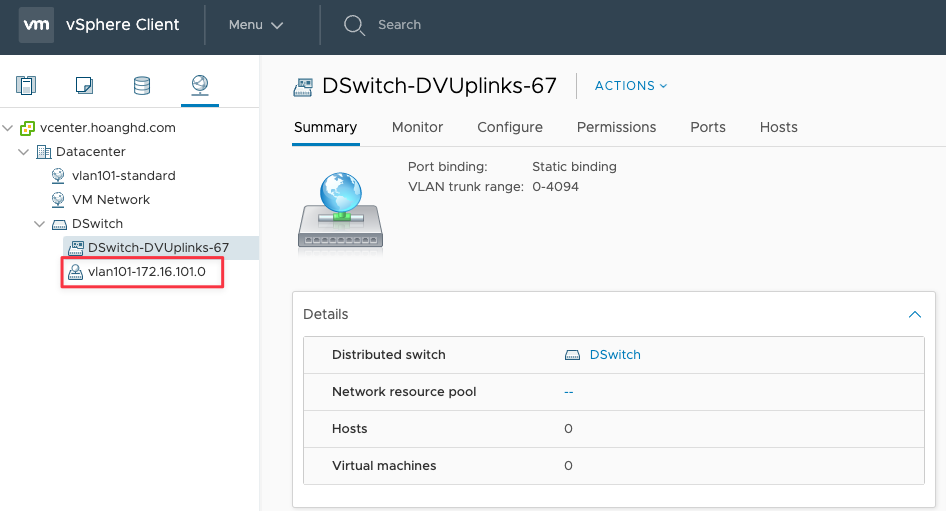Open the DSwitch link in Details
This screenshot has height=511, width=946.
tap(615, 355)
